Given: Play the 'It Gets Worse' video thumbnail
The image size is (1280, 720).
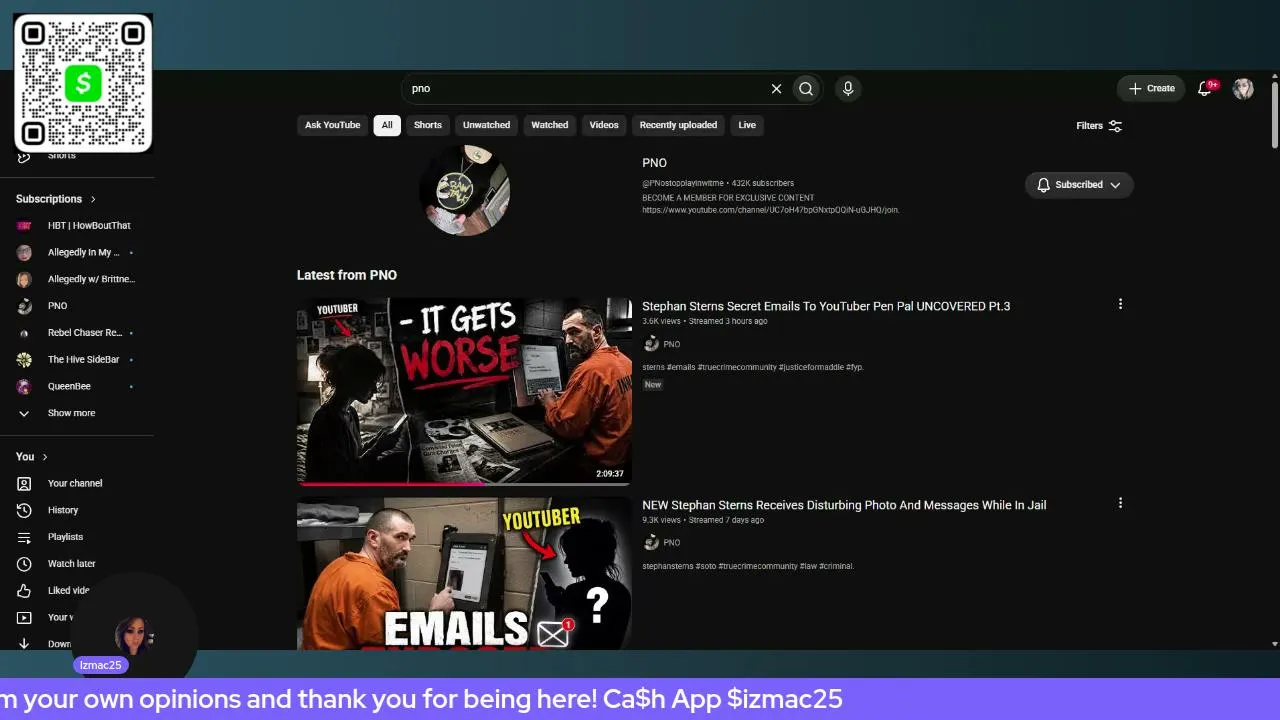Looking at the screenshot, I should (x=464, y=391).
